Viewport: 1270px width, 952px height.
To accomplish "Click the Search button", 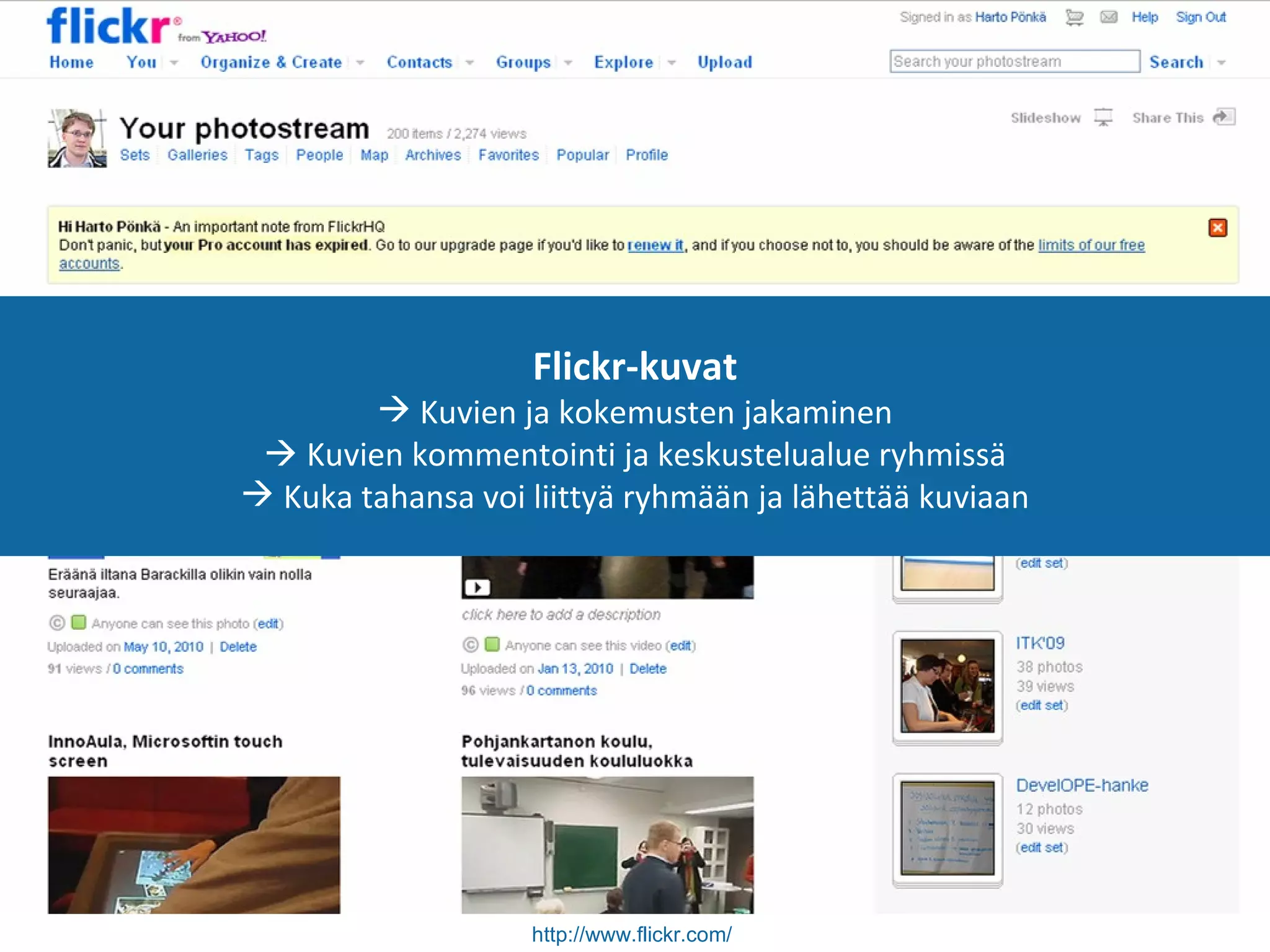I will click(x=1176, y=62).
